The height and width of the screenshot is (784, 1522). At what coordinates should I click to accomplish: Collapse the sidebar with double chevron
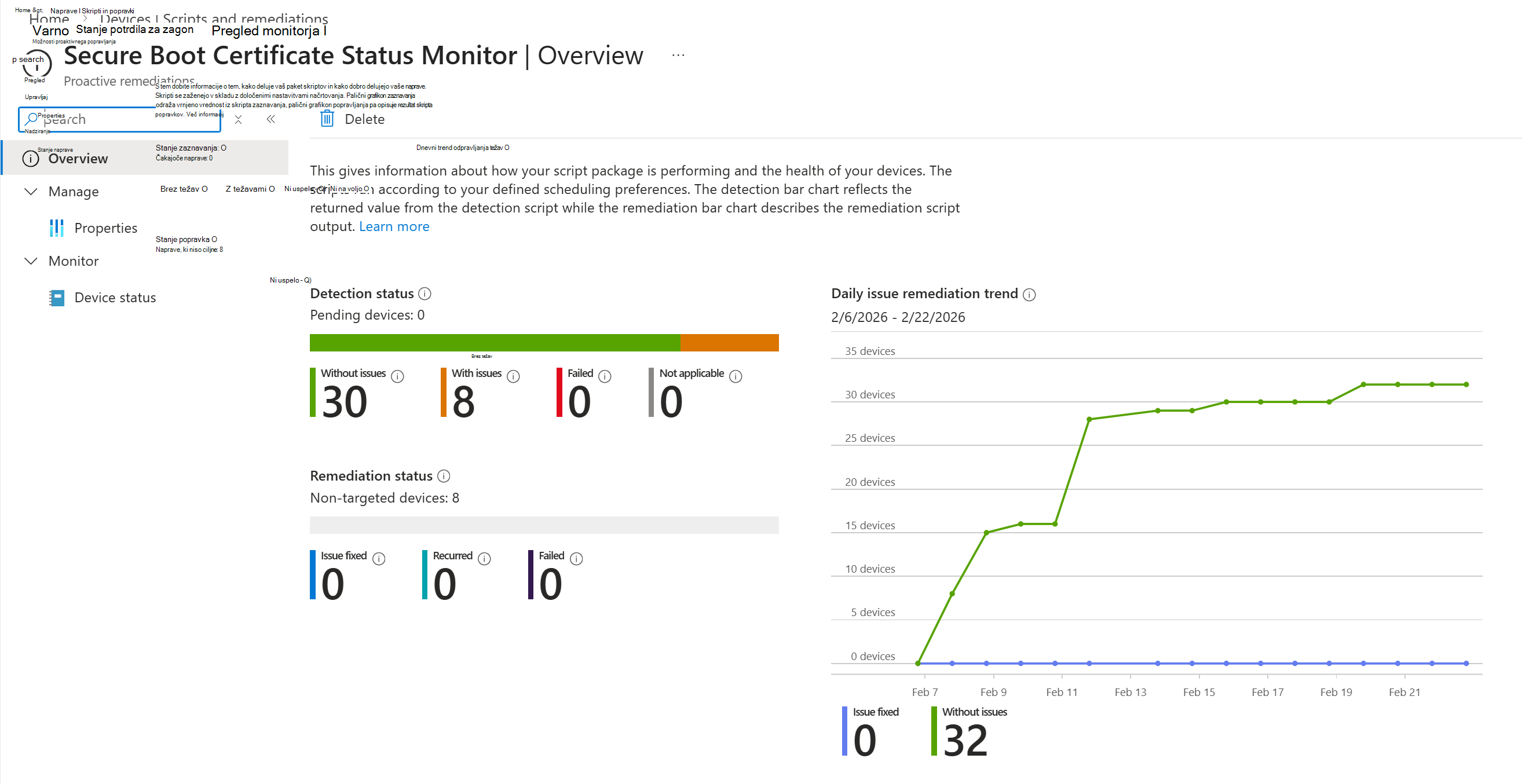270,119
